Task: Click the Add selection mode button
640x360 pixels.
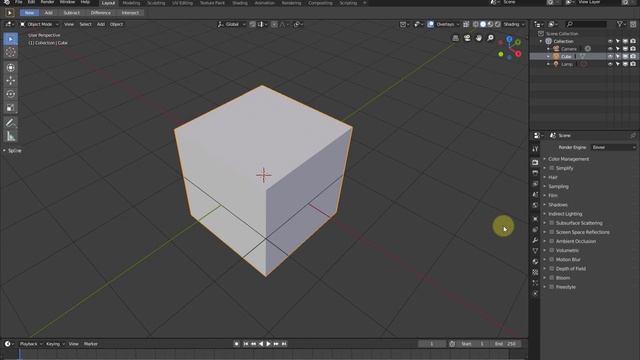Action: pyautogui.click(x=49, y=13)
